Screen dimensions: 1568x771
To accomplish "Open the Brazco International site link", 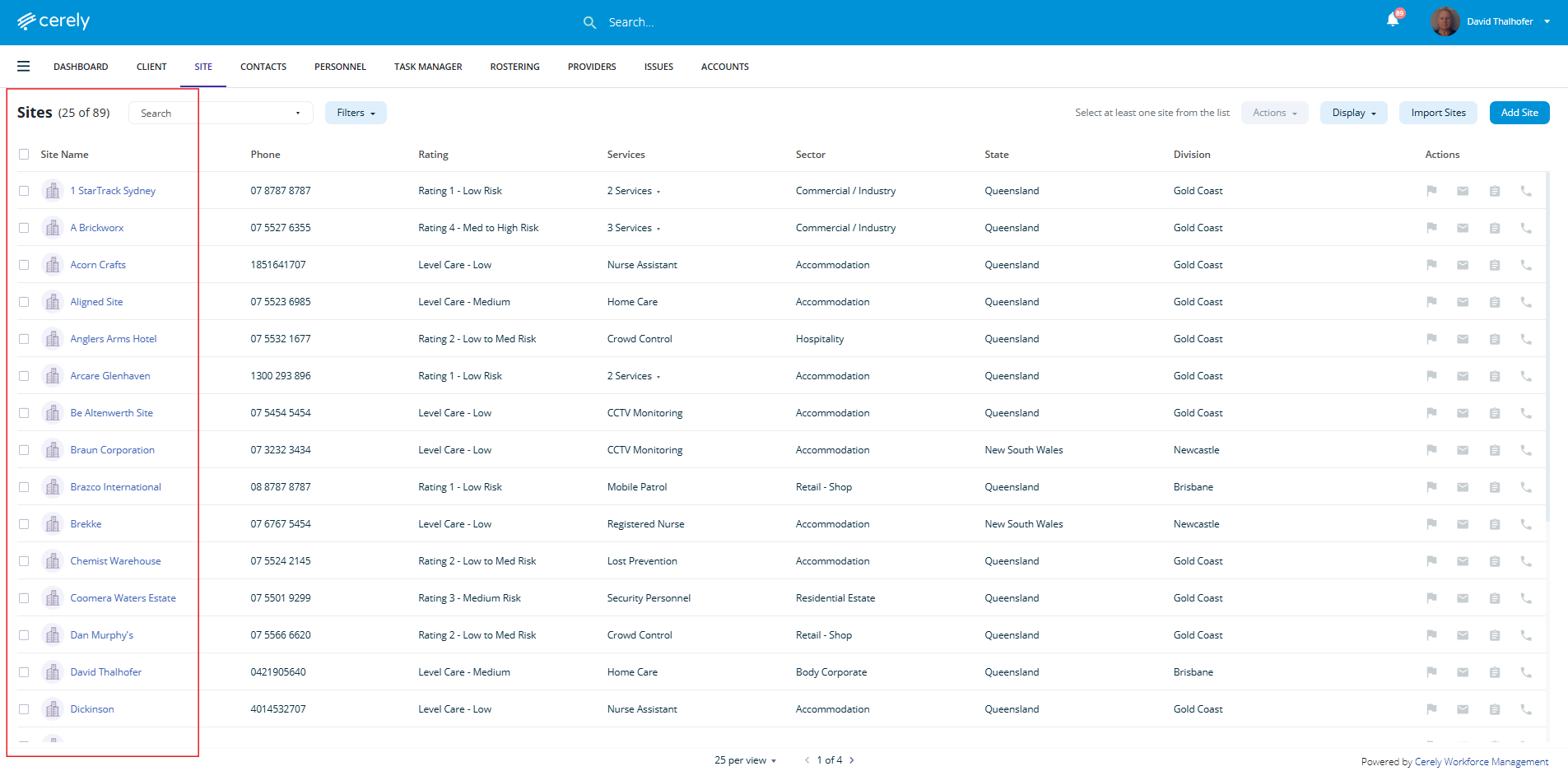I will [116, 487].
